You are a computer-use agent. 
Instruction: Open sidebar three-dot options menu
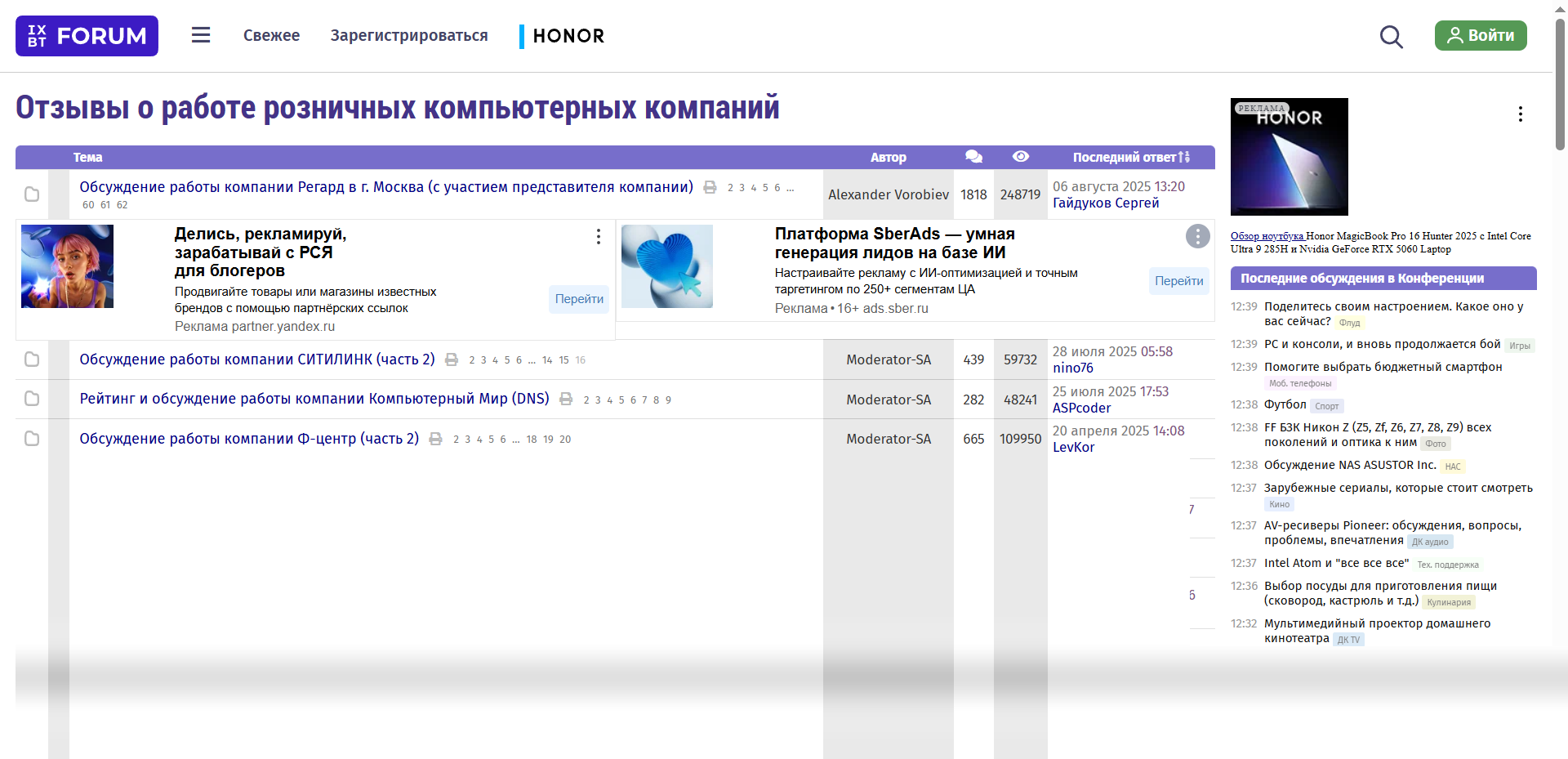[1520, 114]
